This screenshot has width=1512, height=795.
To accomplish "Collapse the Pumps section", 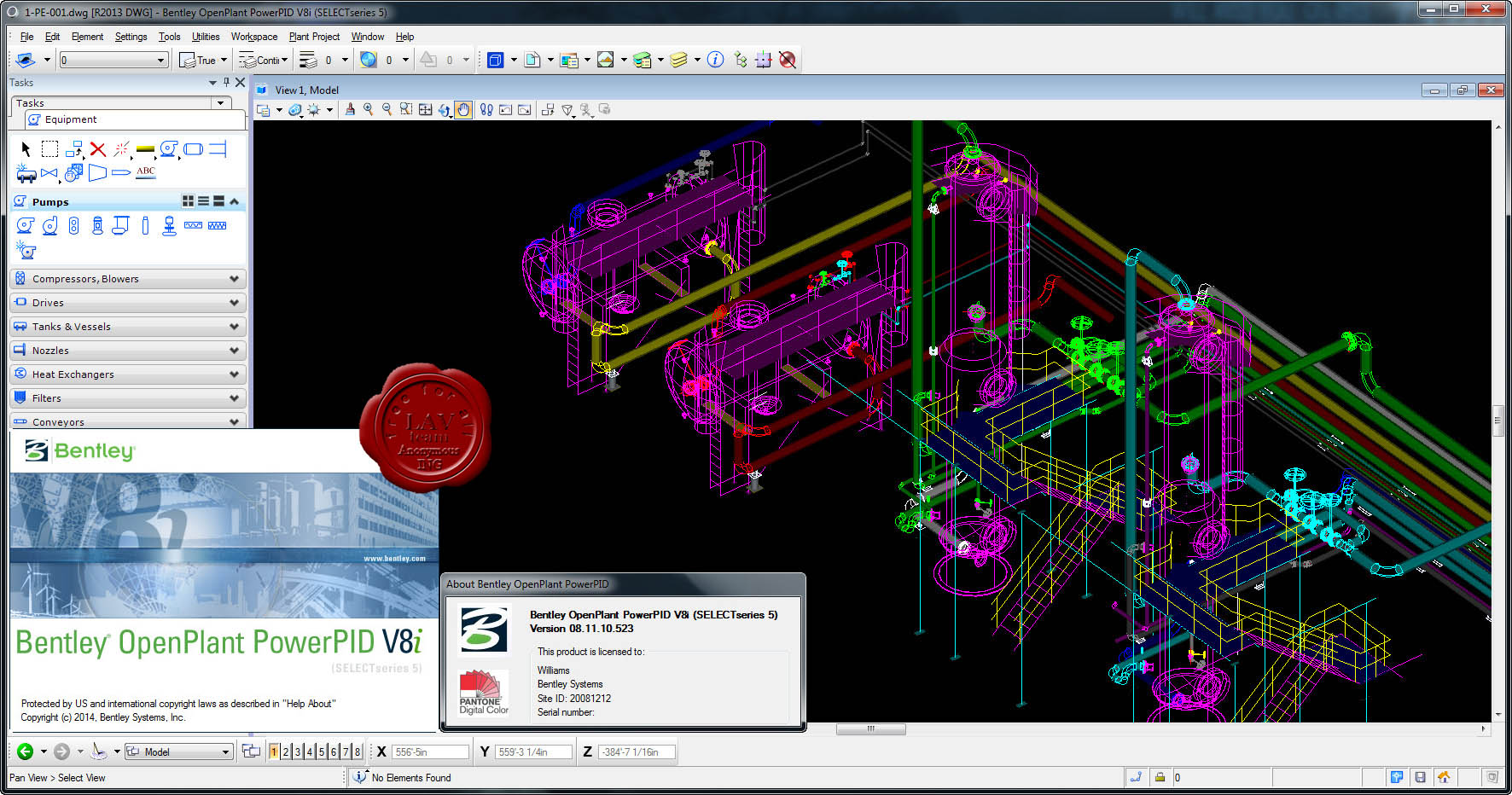I will pyautogui.click(x=234, y=202).
